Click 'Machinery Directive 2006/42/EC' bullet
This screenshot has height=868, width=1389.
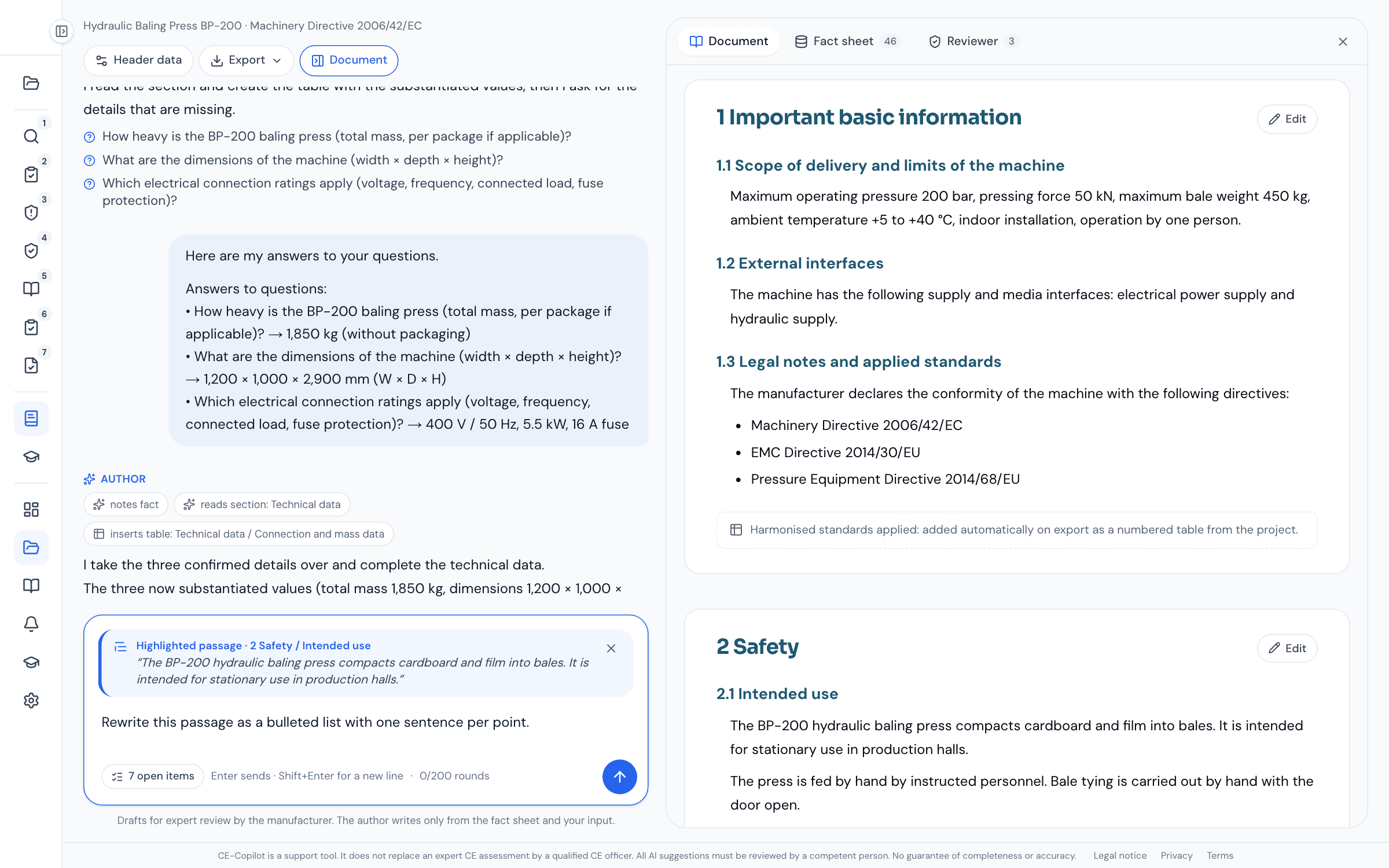857,425
